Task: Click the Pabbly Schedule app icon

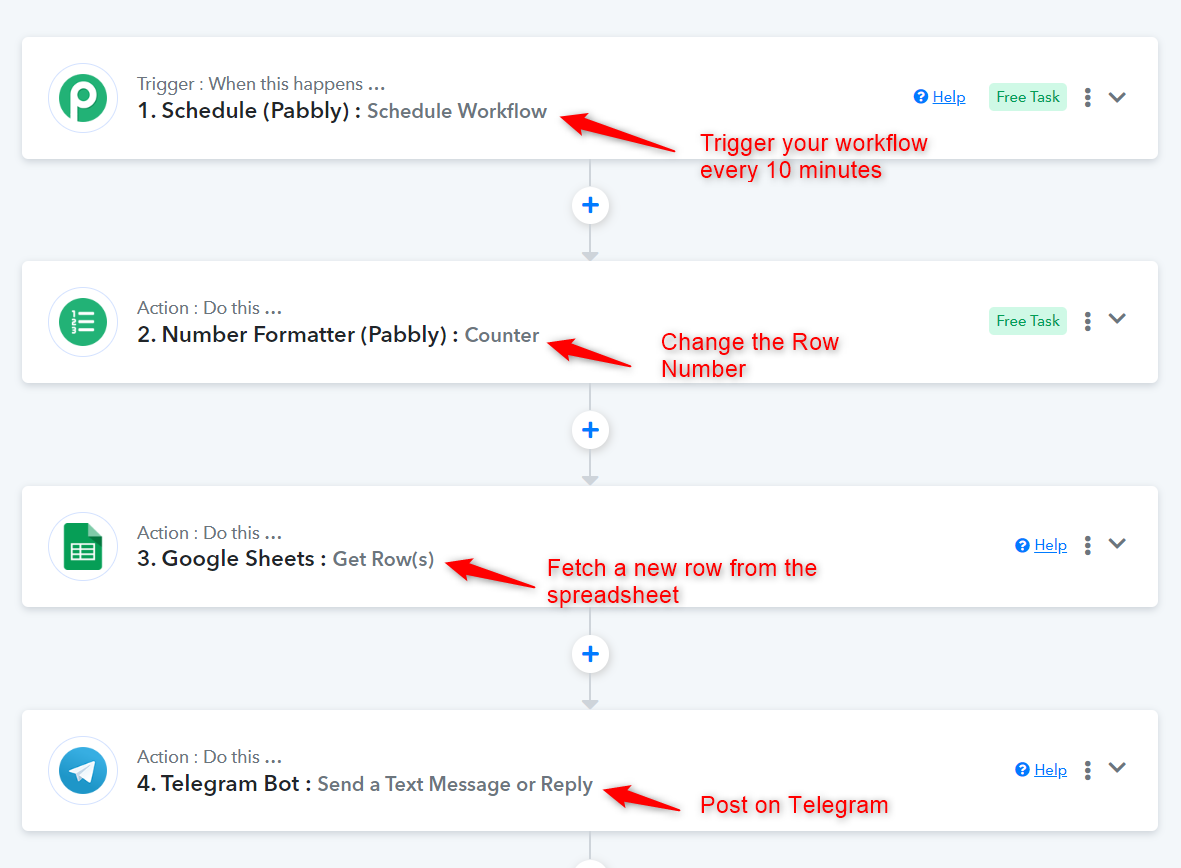Action: (x=83, y=98)
